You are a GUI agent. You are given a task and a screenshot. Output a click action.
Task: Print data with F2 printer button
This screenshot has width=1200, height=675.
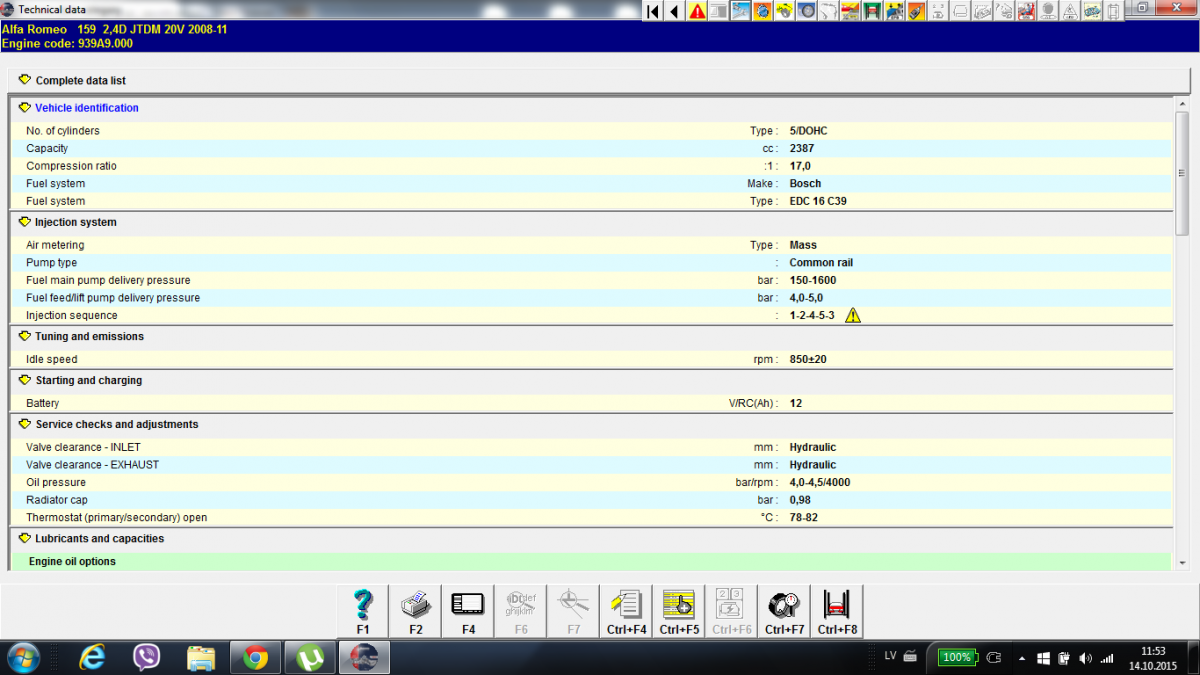point(416,612)
